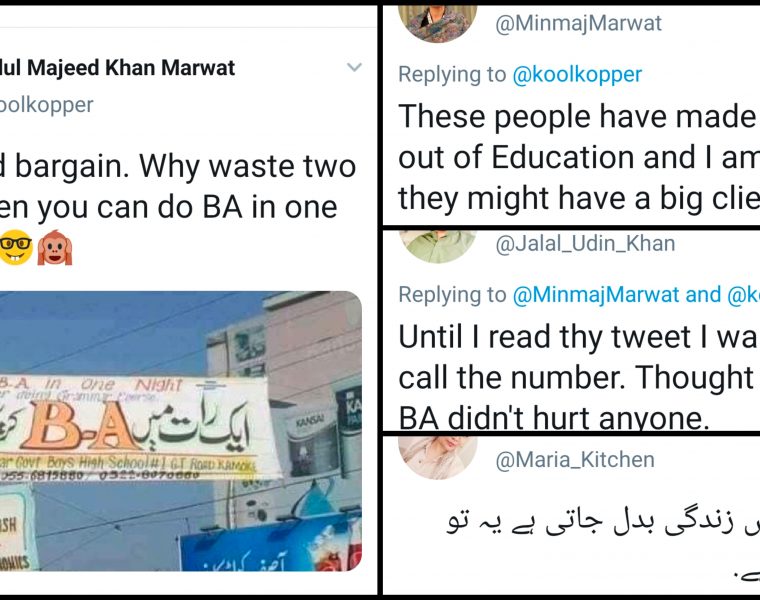The width and height of the screenshot is (760, 600).
Task: Open the reply starting "These people have made"
Action: 578,158
